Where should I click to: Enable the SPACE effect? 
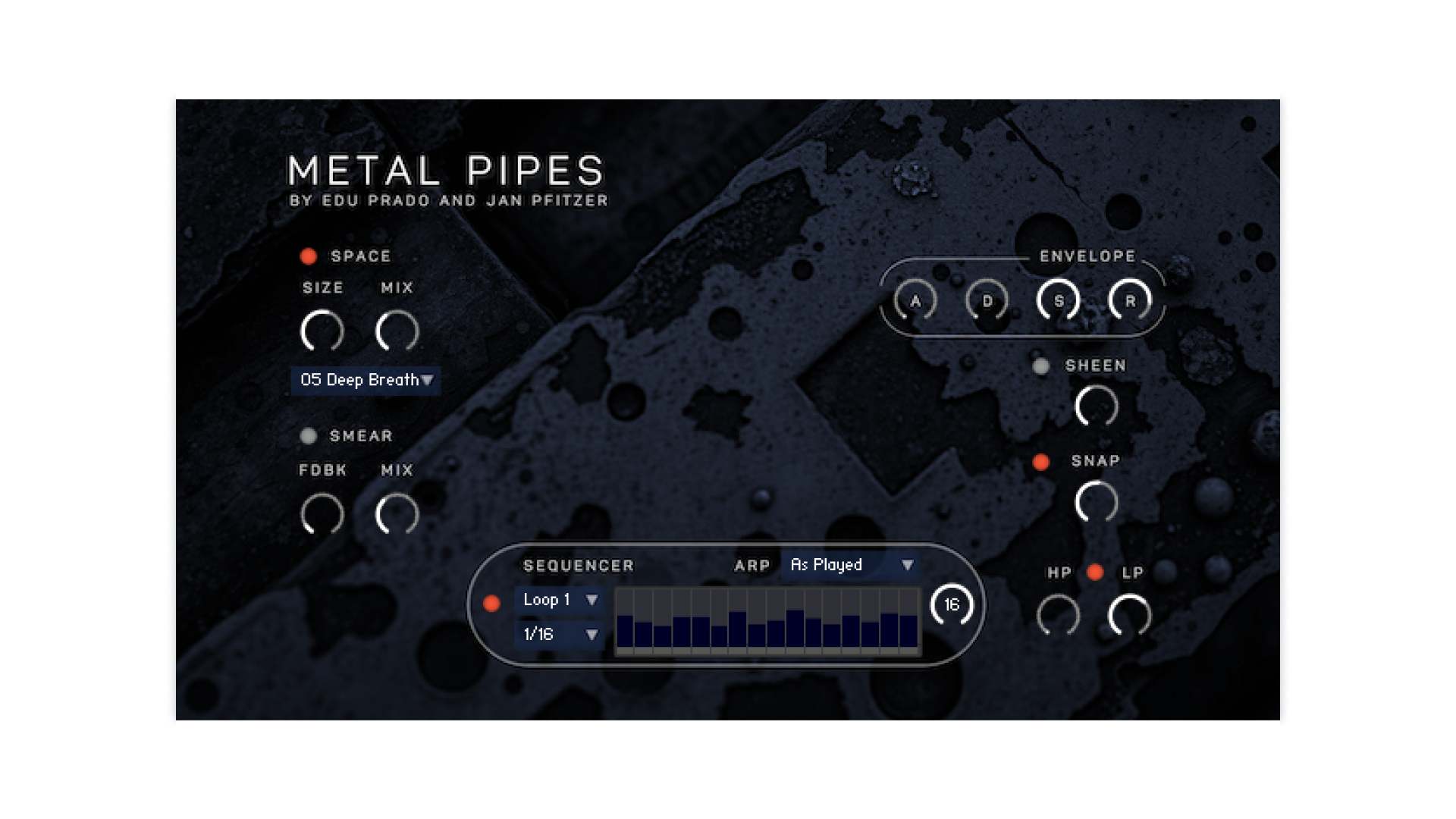[308, 256]
